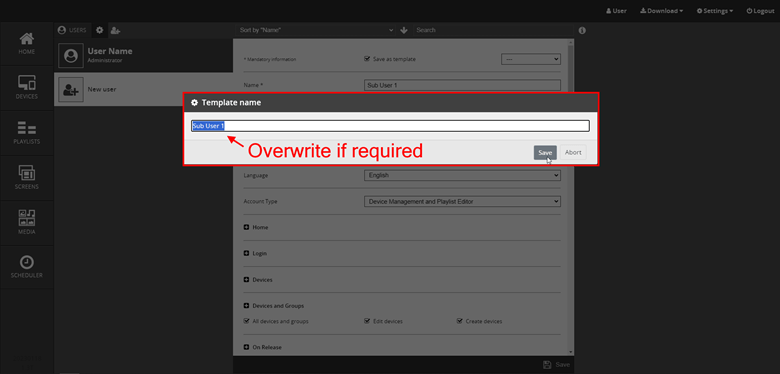Click the add user icon in header
Viewport: 780px width, 374px height.
coord(115,30)
